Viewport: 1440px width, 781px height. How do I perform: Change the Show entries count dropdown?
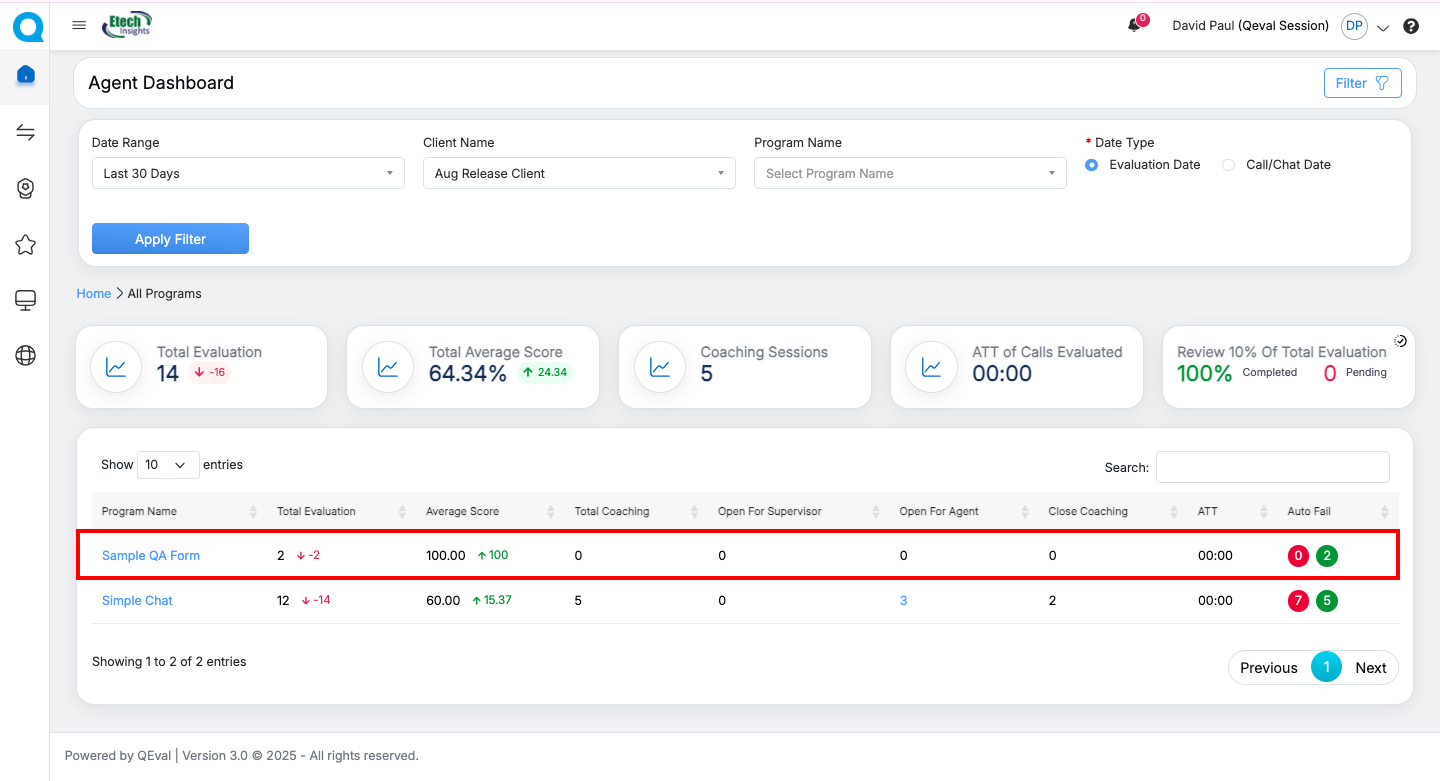[x=167, y=465]
